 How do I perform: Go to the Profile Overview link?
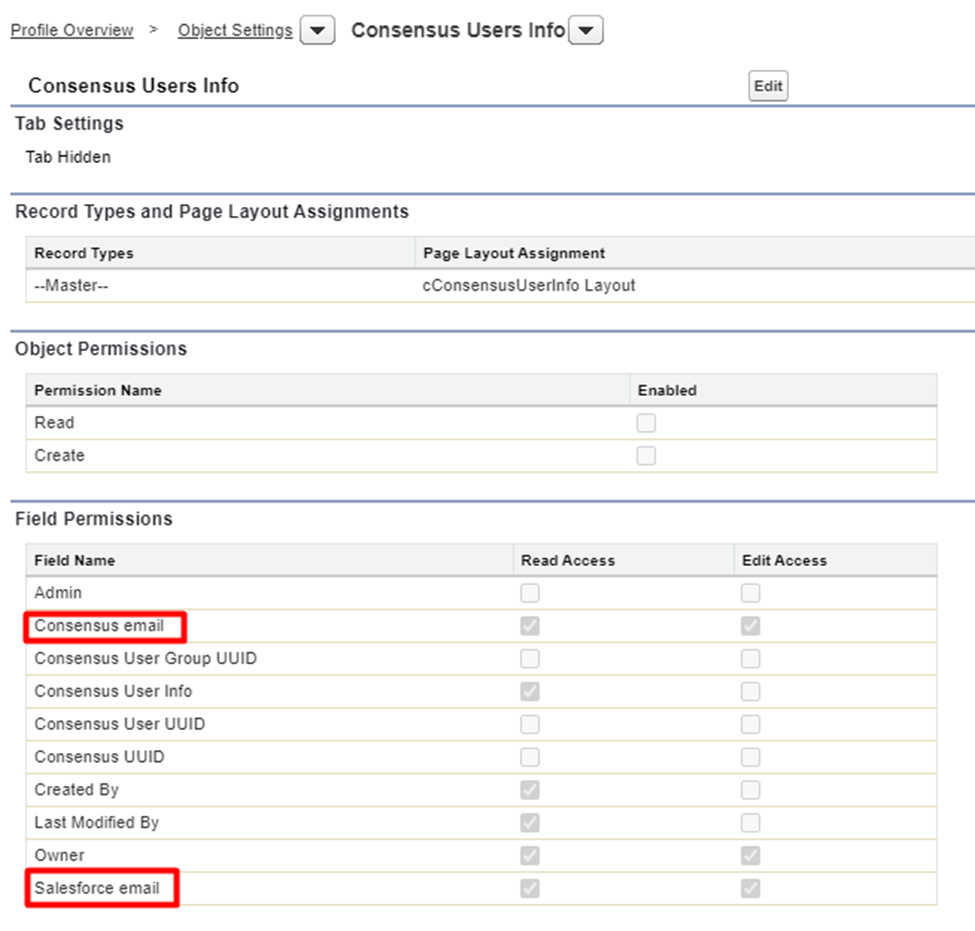[x=72, y=30]
